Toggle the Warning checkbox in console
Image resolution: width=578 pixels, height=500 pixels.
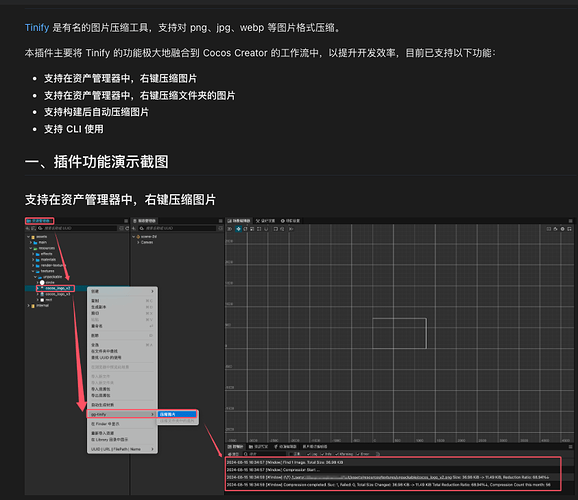[337, 454]
